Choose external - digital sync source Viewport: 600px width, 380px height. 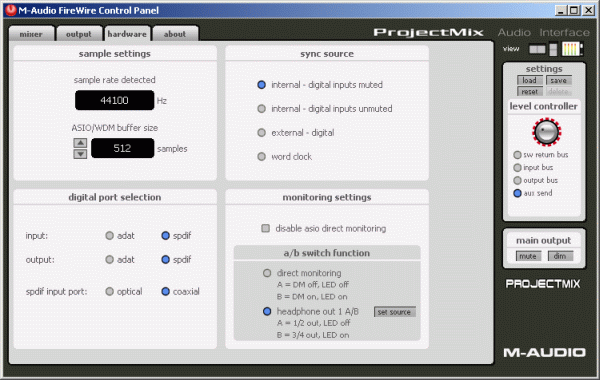point(261,133)
